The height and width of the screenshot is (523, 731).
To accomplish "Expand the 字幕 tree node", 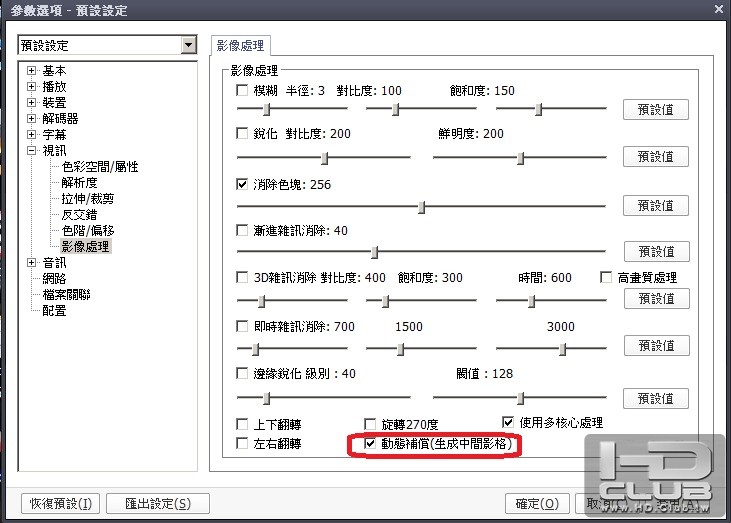I will point(31,135).
